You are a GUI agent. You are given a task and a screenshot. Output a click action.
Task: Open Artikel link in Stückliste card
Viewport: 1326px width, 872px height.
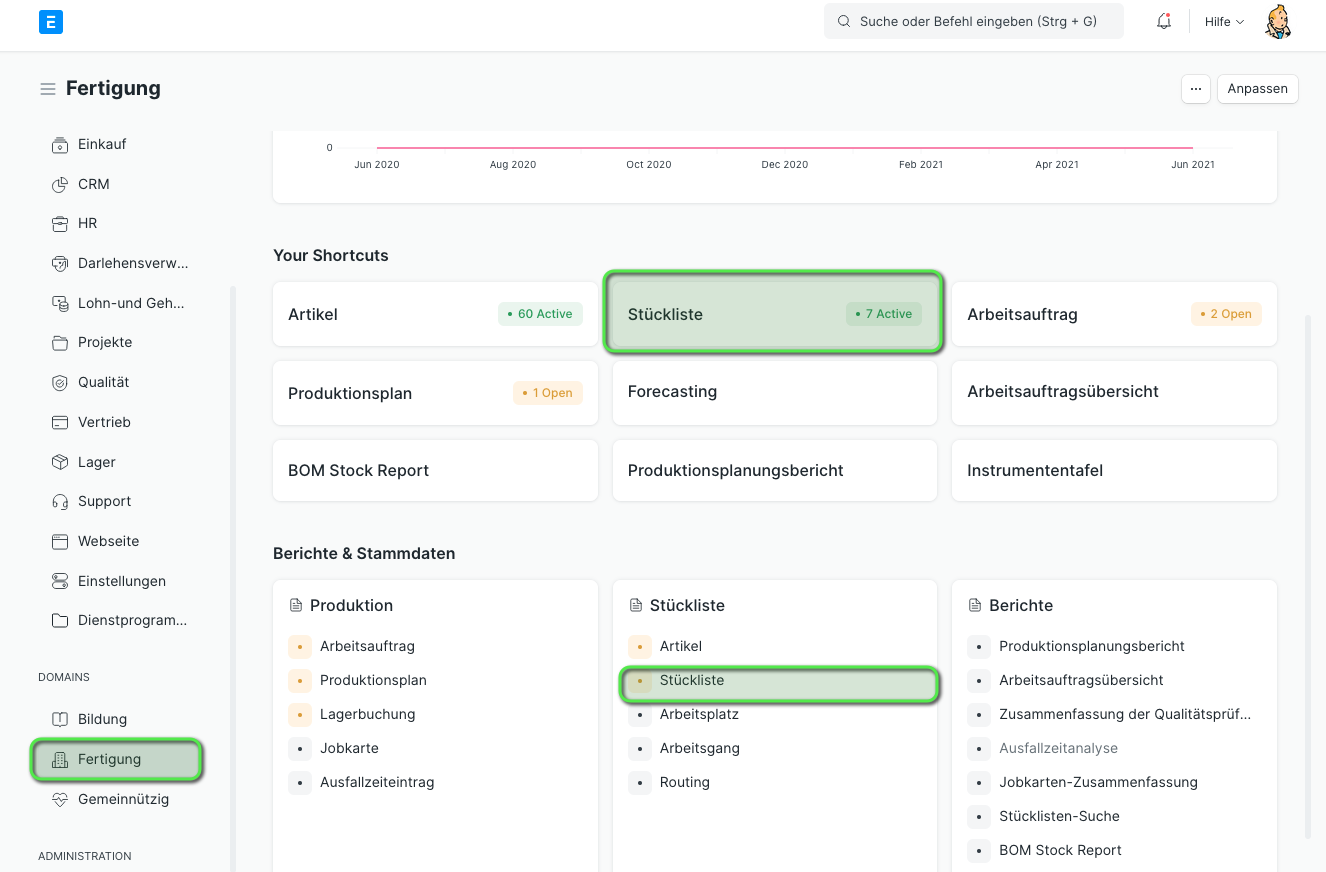(x=680, y=646)
